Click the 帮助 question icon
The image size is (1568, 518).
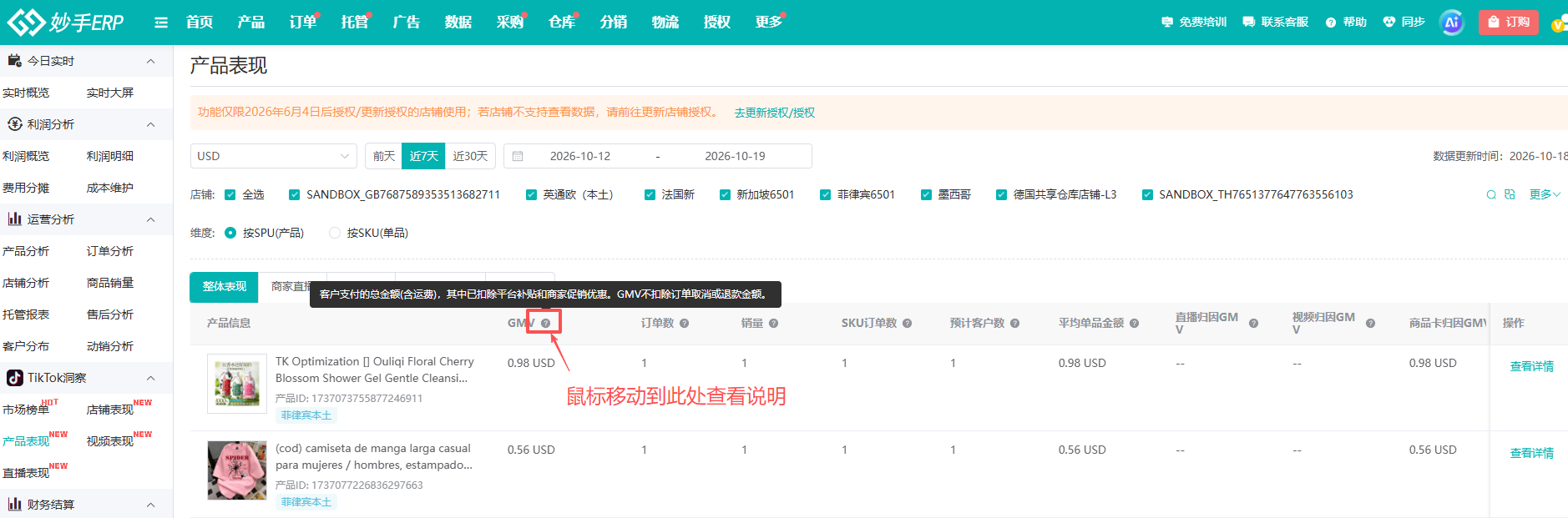(1331, 23)
